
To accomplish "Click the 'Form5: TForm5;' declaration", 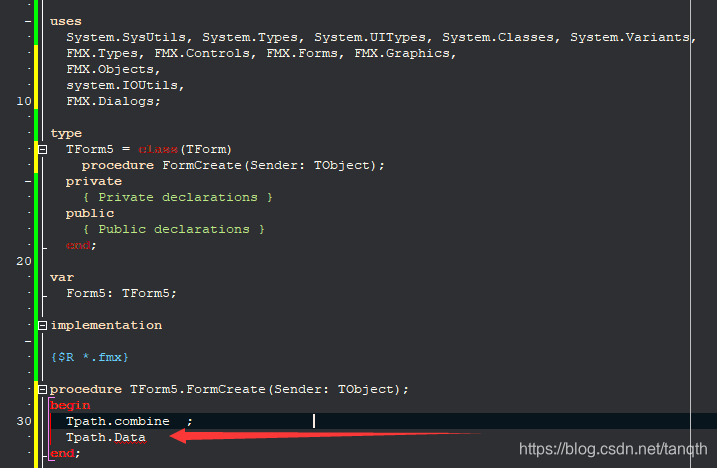I will 121,293.
